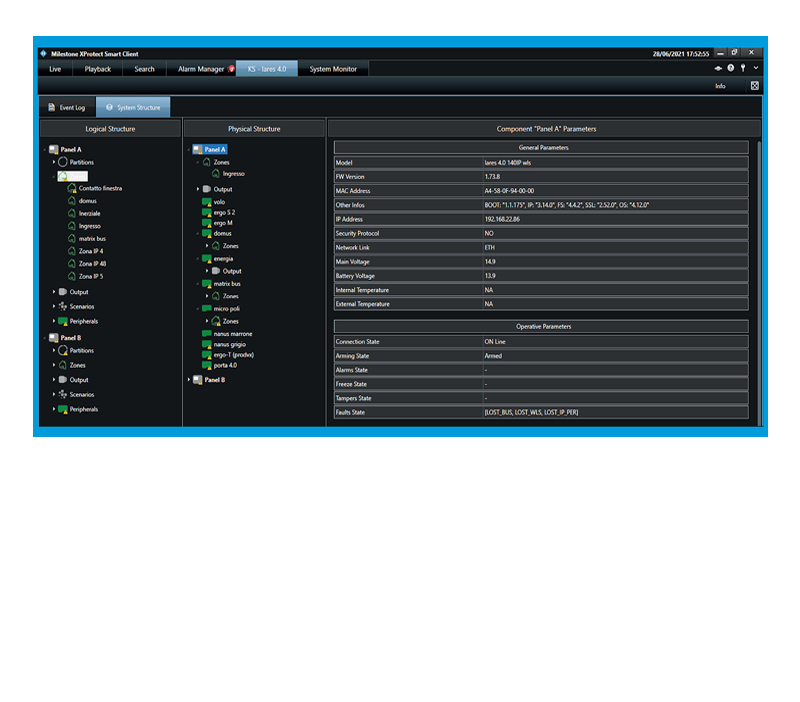Open the System Monitor tab
800x702 pixels.
(333, 69)
